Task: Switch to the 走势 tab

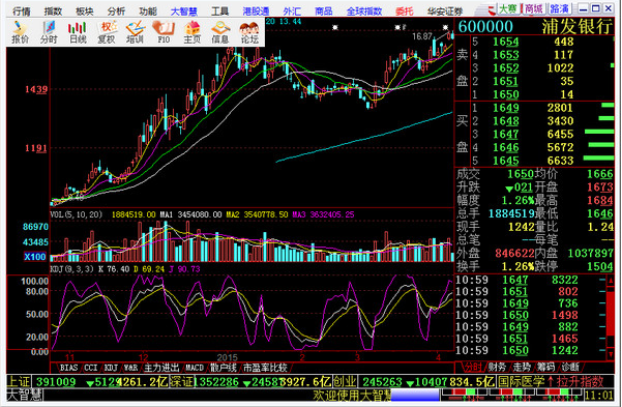Action: coord(521,367)
